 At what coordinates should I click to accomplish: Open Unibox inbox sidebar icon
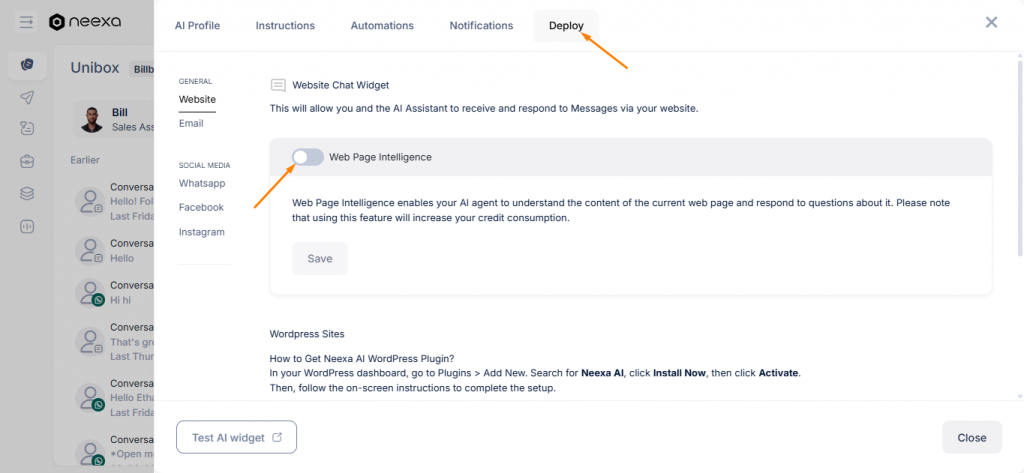(27, 65)
